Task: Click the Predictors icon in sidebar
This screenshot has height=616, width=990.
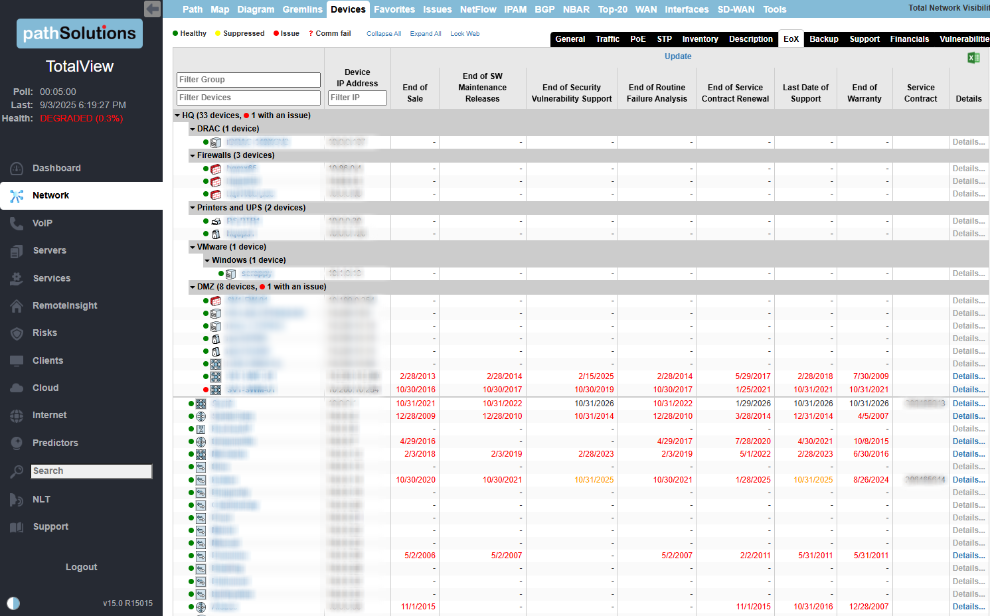Action: [17, 443]
